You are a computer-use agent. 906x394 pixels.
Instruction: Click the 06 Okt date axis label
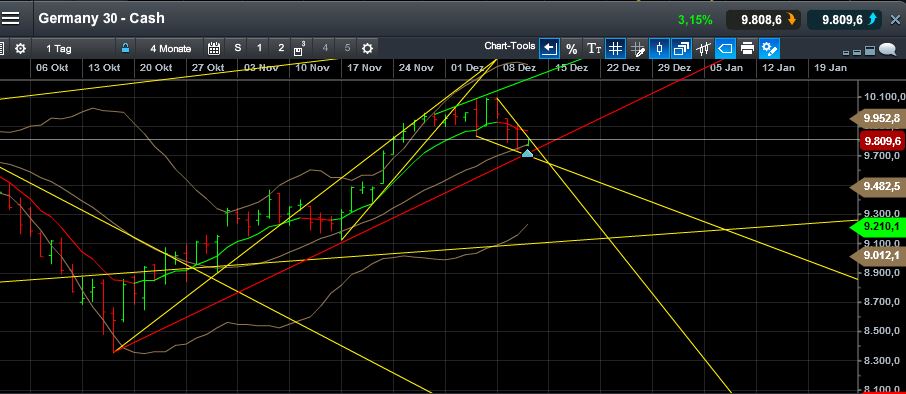coord(51,68)
